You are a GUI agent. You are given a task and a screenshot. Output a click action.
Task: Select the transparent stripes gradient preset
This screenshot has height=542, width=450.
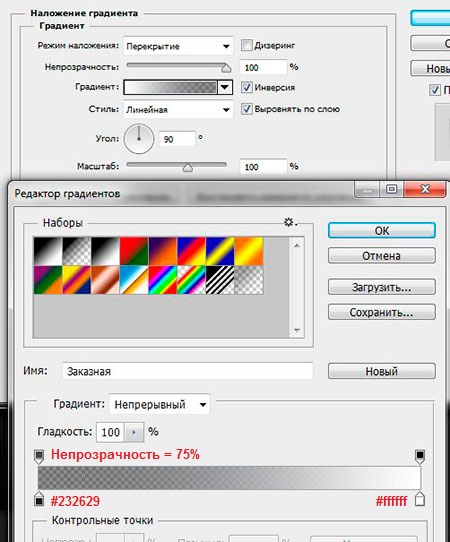220,280
